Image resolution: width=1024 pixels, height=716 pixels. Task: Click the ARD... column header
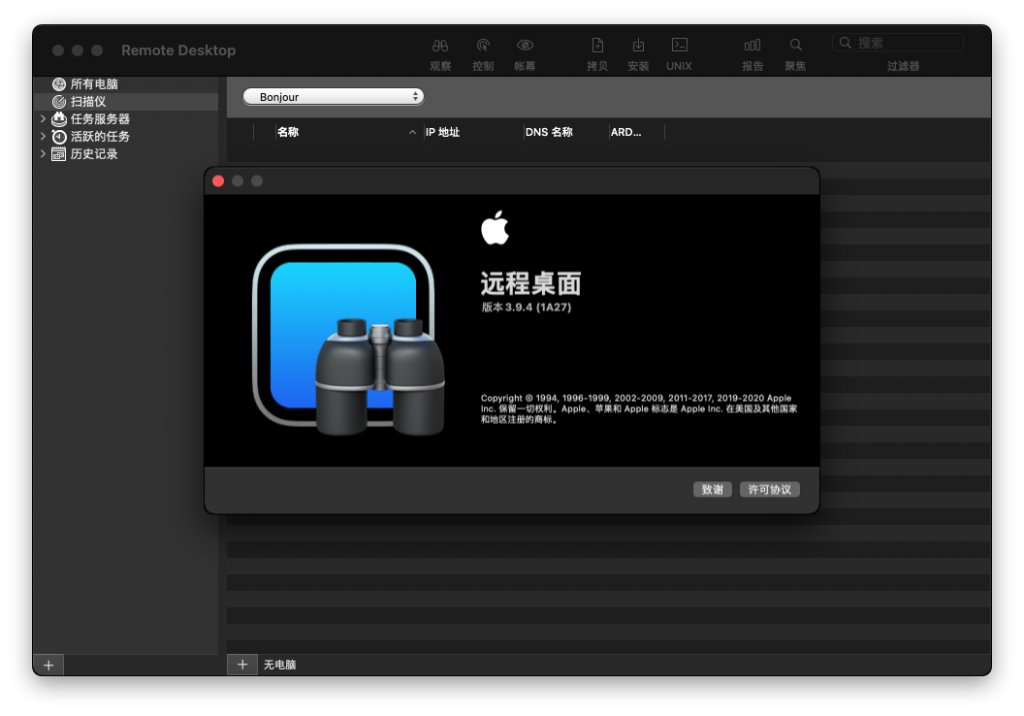637,132
